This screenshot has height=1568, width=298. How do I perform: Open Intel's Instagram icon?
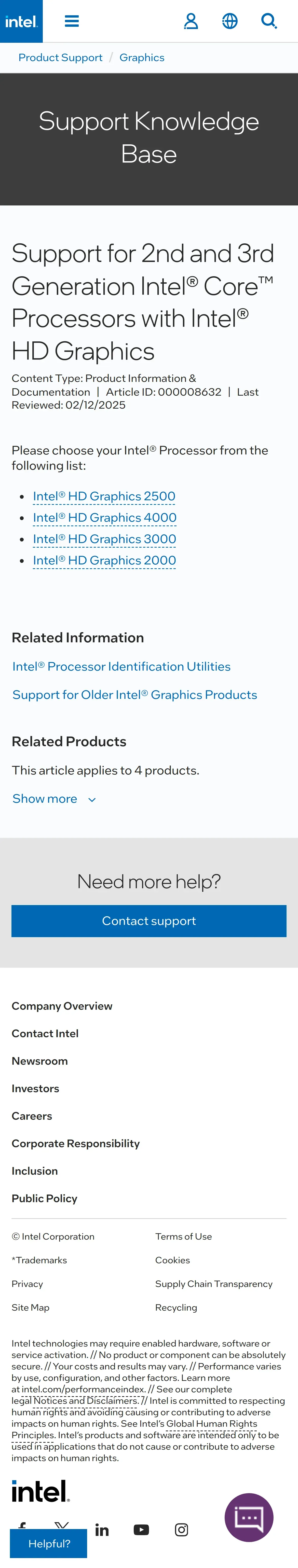(x=182, y=1530)
